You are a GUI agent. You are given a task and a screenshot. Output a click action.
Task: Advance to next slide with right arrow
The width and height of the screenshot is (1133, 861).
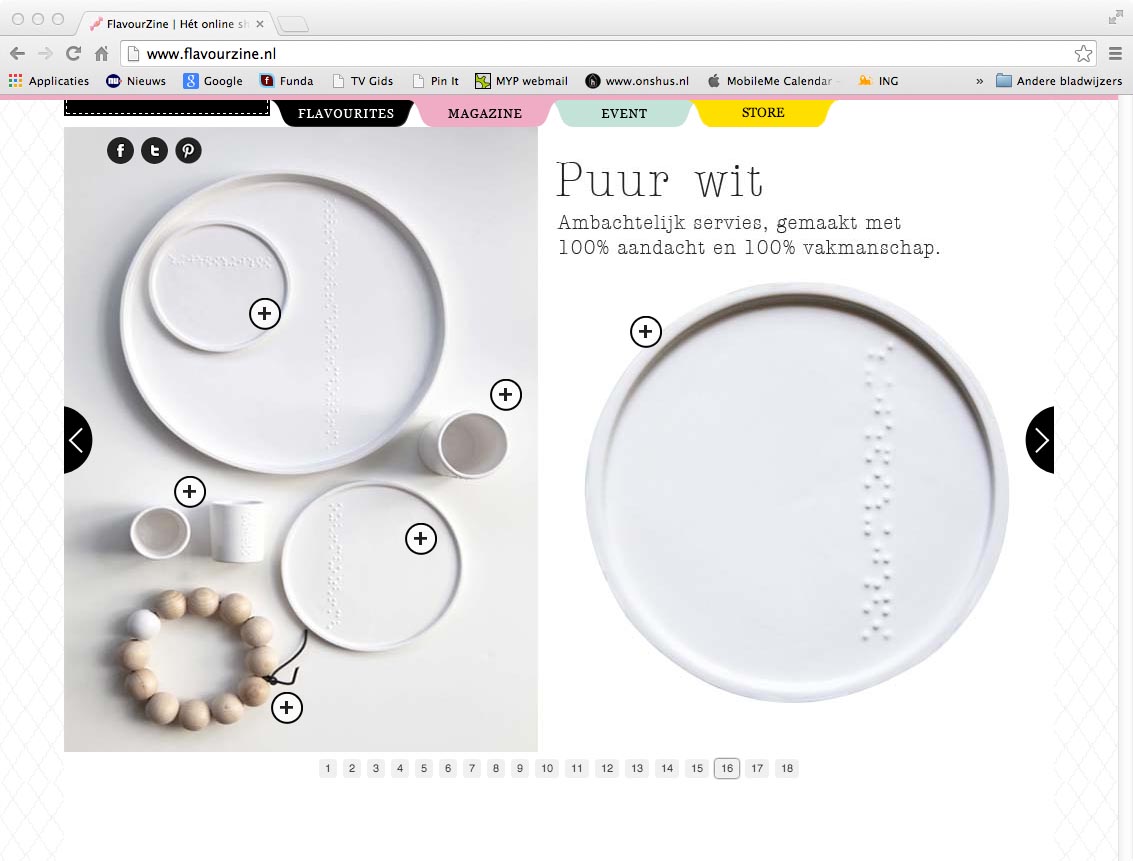(1041, 440)
